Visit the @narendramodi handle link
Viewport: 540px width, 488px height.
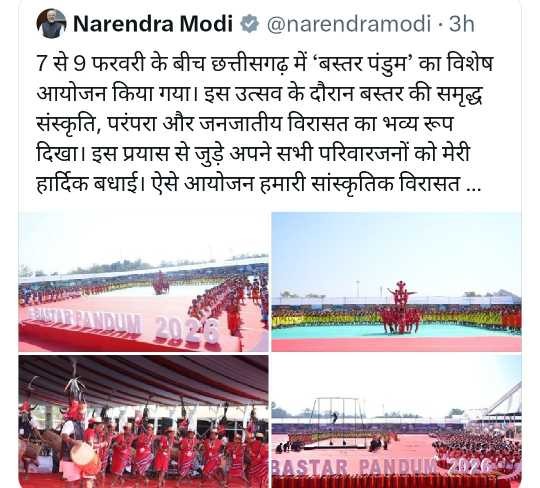349,24
